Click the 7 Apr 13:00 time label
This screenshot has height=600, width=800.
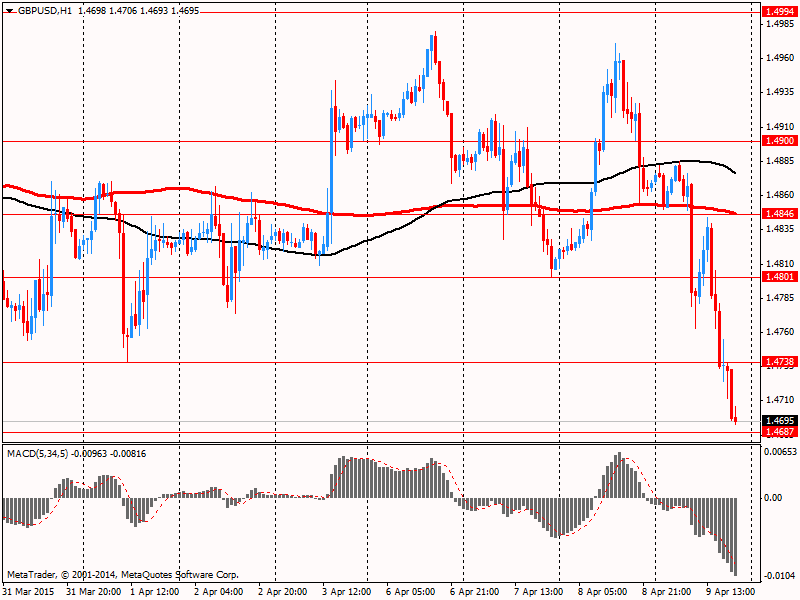coord(539,592)
